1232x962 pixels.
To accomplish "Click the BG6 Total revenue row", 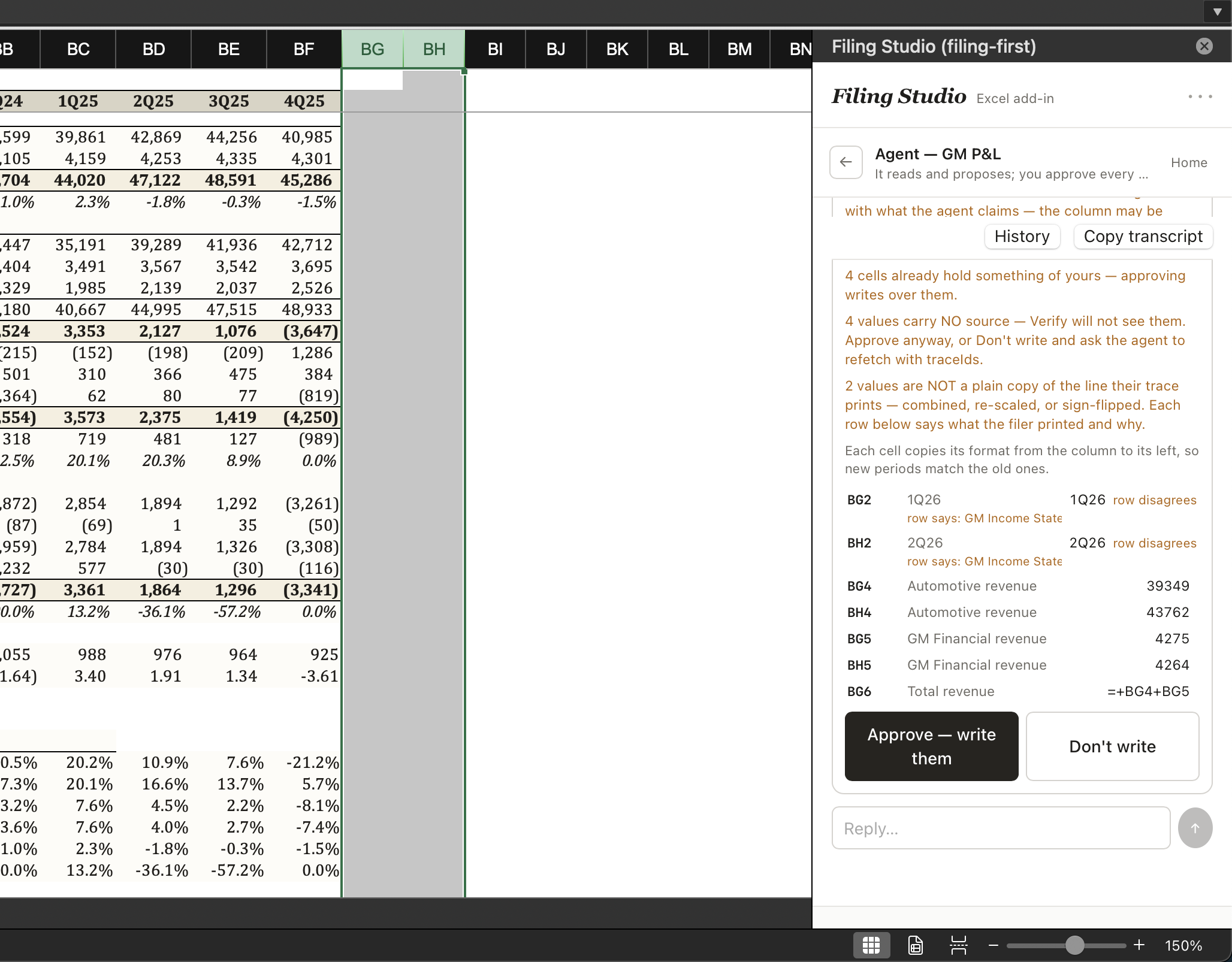I will [x=1022, y=691].
